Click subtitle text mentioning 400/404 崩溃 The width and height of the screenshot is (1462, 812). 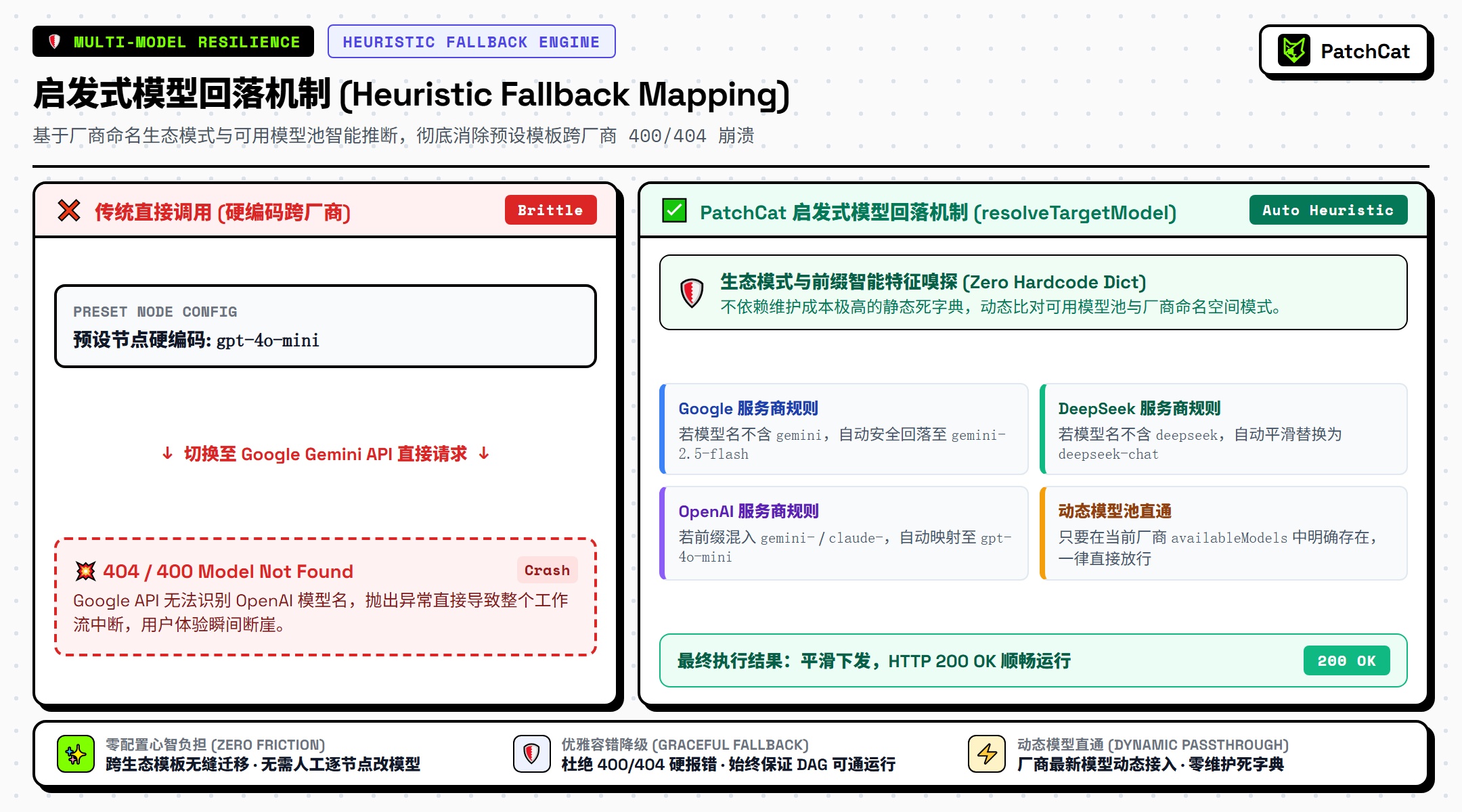click(393, 135)
